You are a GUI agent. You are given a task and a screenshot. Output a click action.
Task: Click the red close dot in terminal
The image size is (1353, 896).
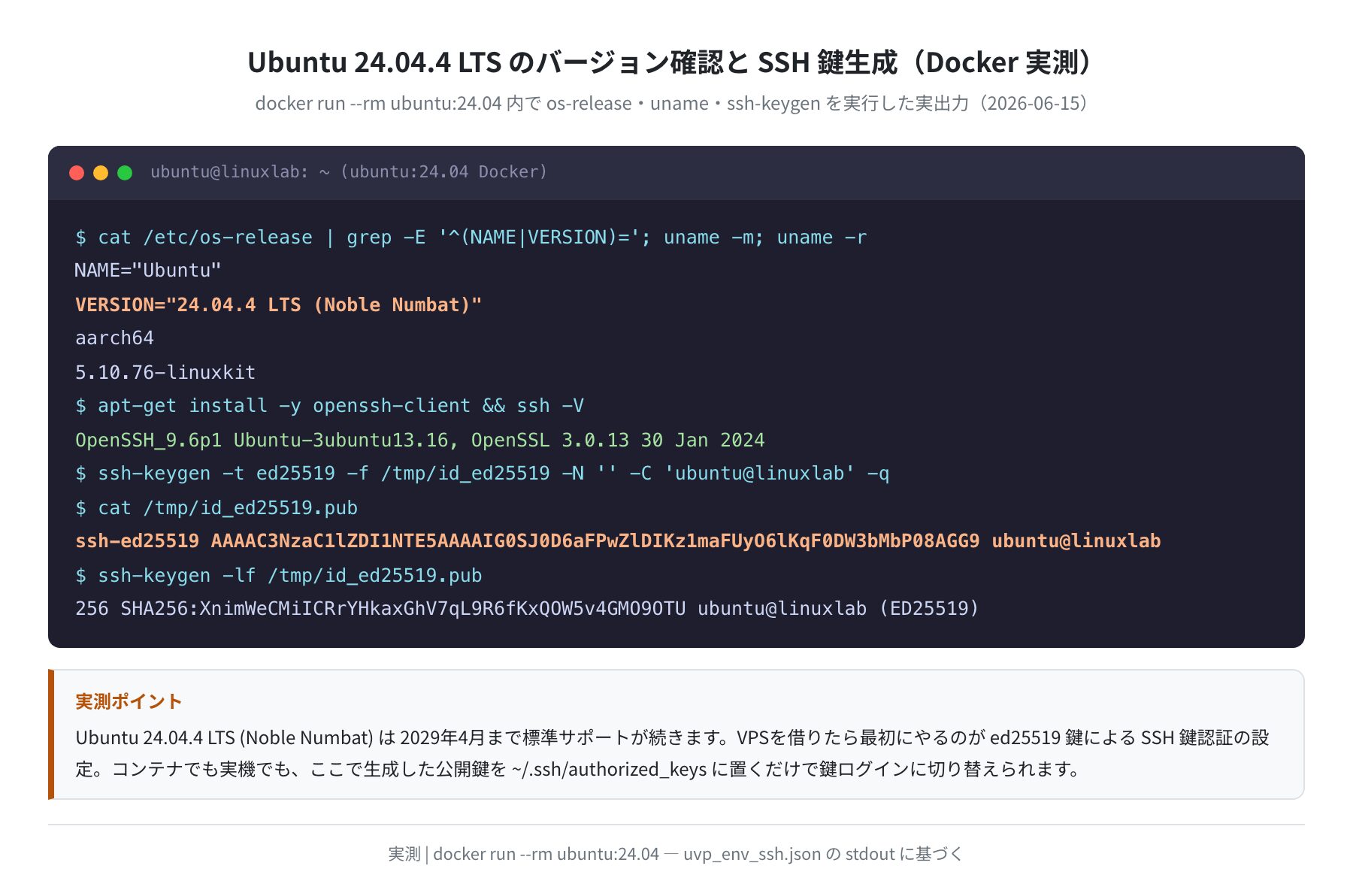[77, 173]
